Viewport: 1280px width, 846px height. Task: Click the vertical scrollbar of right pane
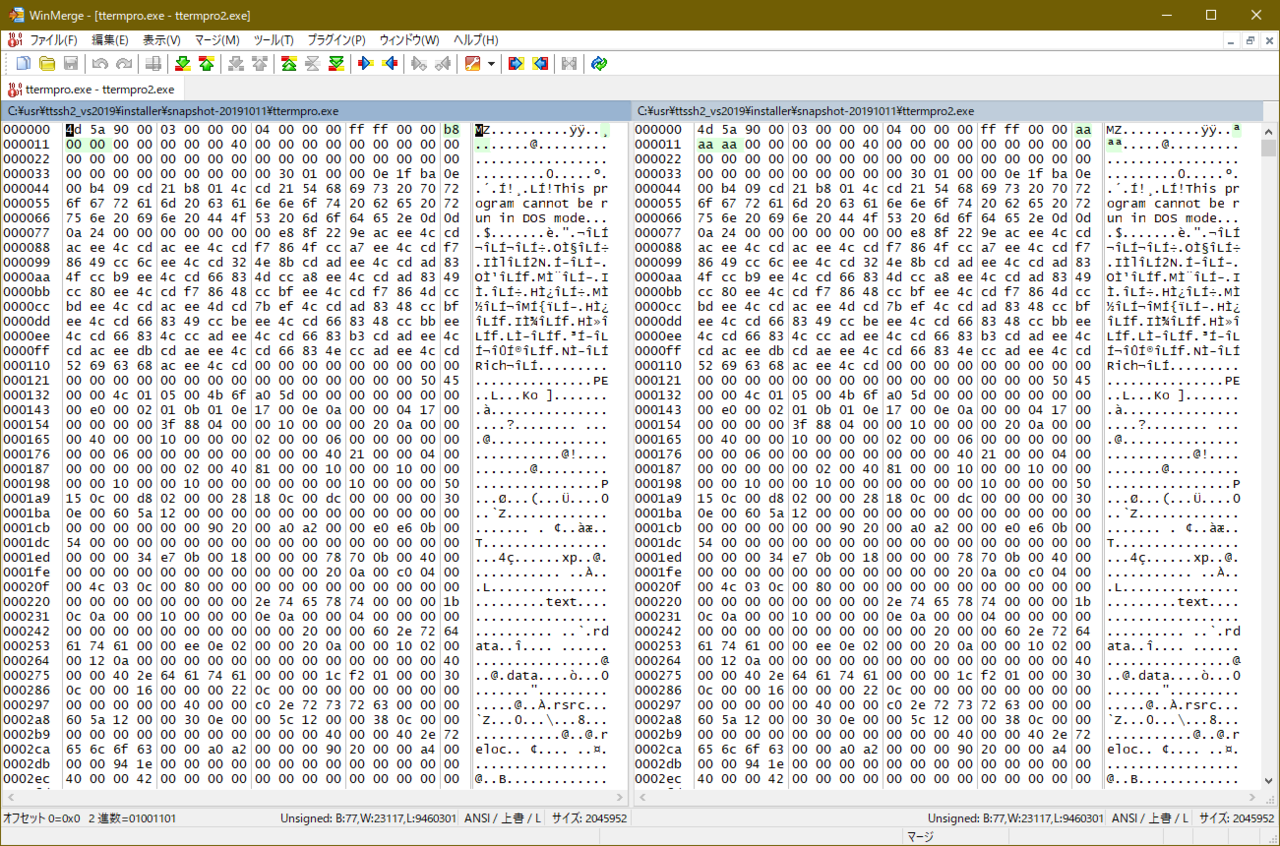(x=1269, y=456)
